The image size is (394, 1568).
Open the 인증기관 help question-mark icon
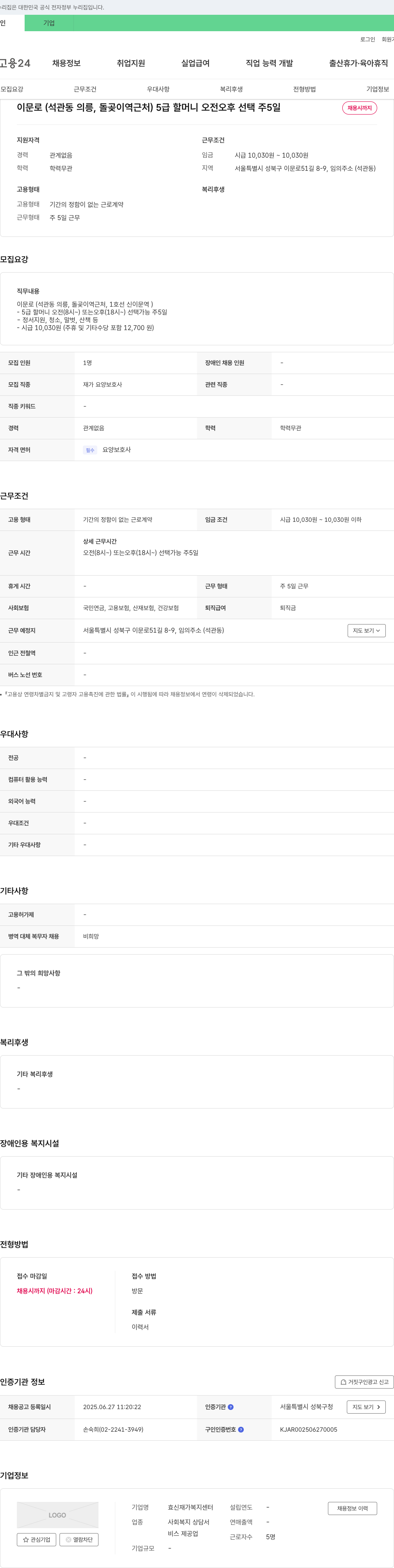[230, 1407]
